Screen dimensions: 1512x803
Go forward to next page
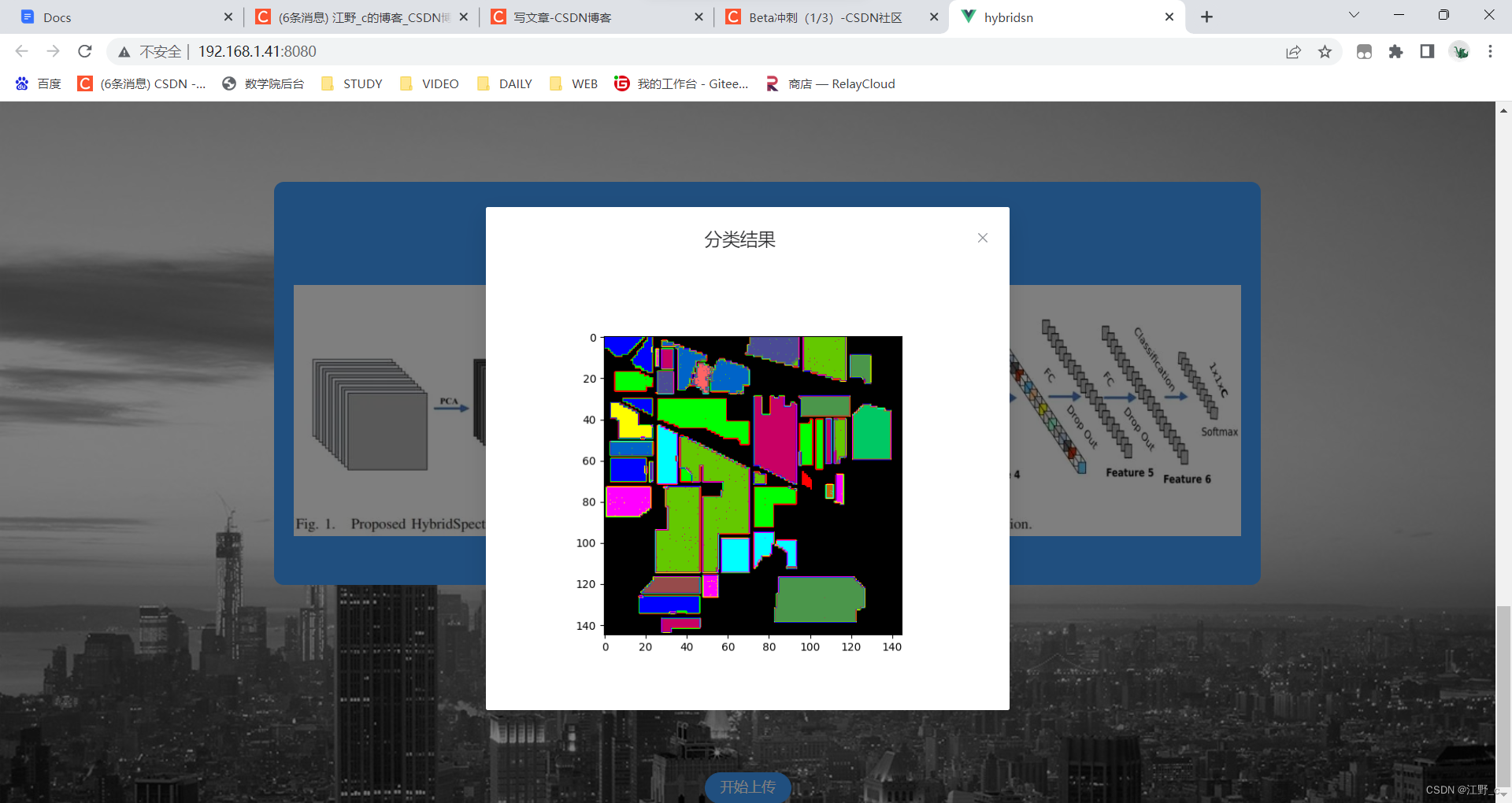(x=53, y=51)
